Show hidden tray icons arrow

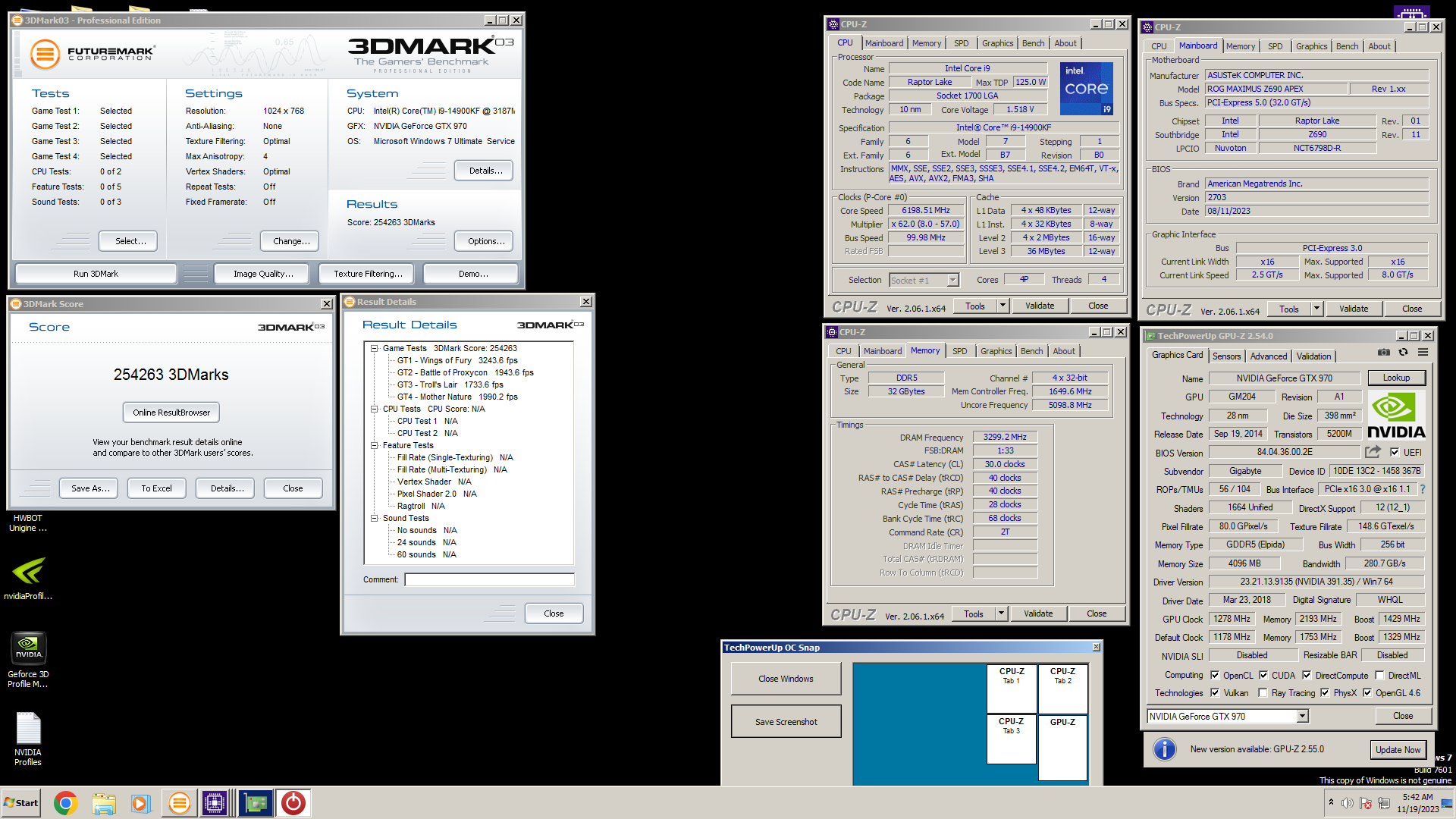1331,802
